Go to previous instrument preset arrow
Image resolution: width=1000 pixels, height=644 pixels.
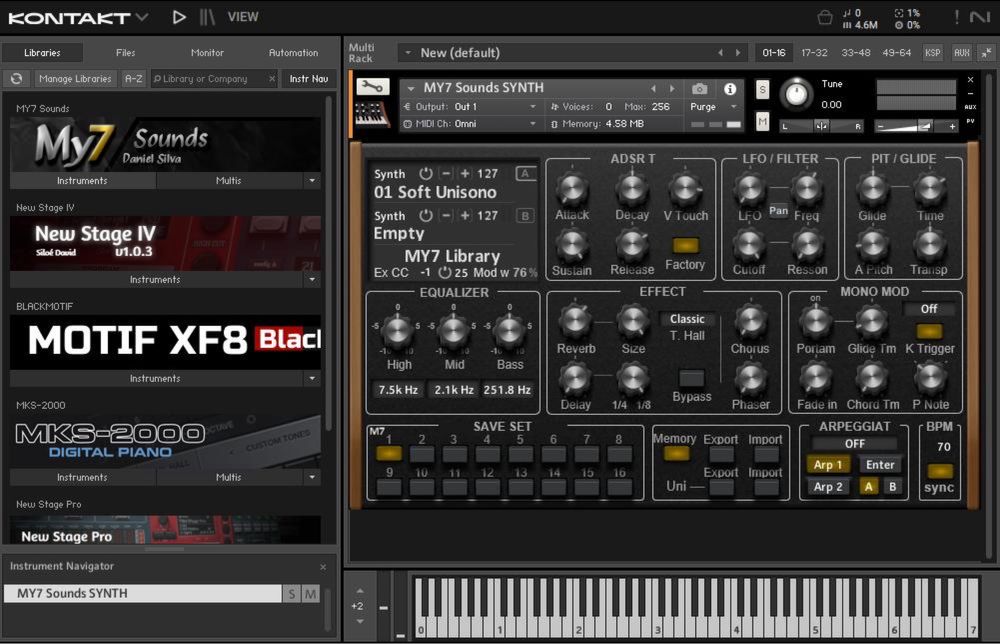[x=654, y=89]
